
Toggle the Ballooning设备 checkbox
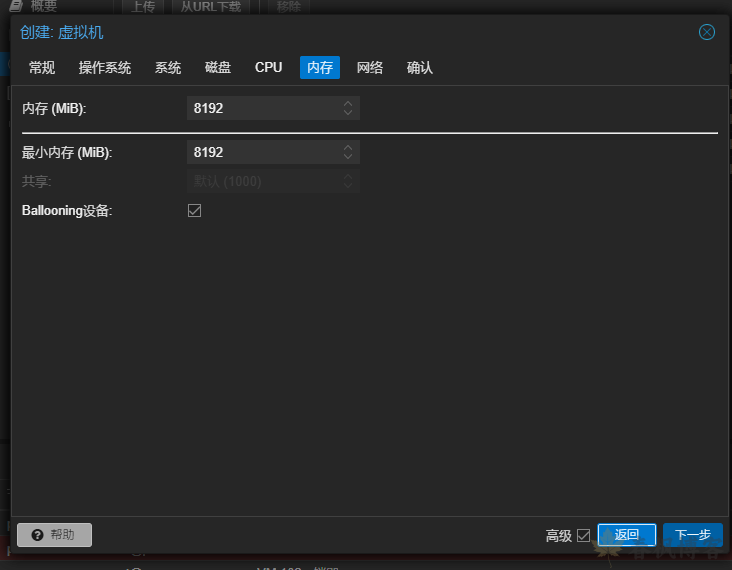[195, 211]
